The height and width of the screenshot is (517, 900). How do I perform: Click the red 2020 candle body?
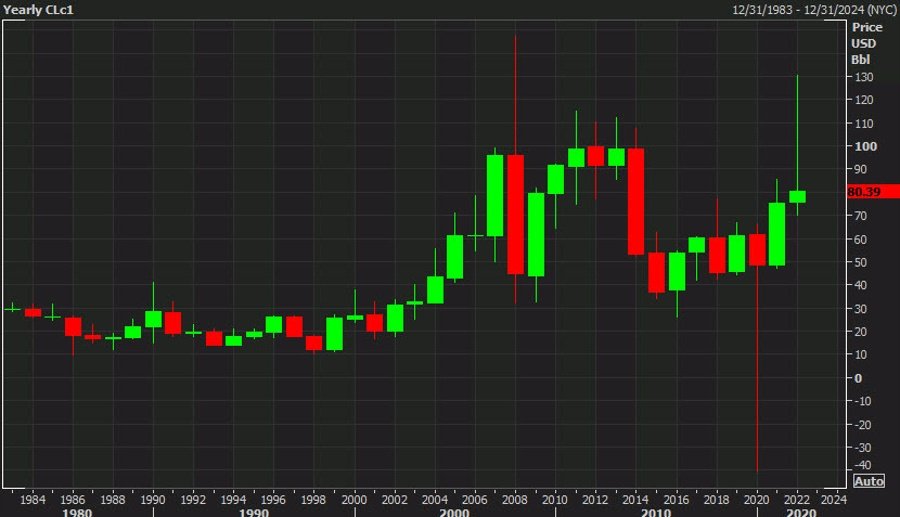[757, 250]
